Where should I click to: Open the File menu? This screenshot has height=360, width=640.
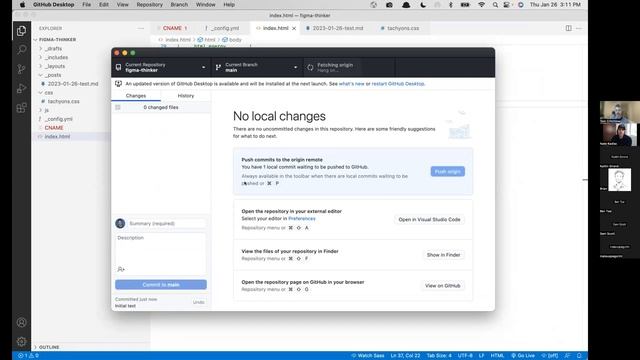click(87, 4)
